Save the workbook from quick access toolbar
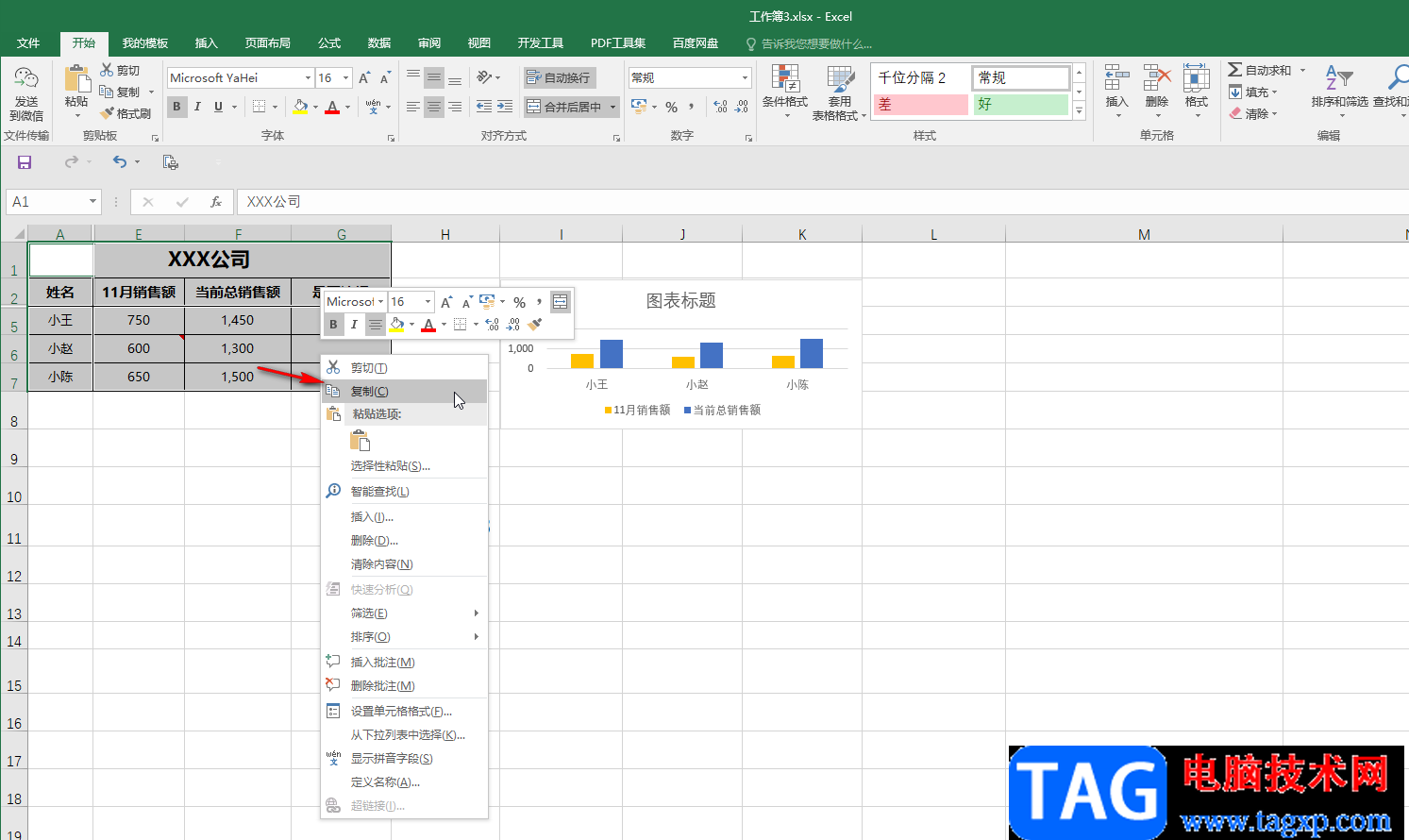The image size is (1409, 840). click(25, 162)
